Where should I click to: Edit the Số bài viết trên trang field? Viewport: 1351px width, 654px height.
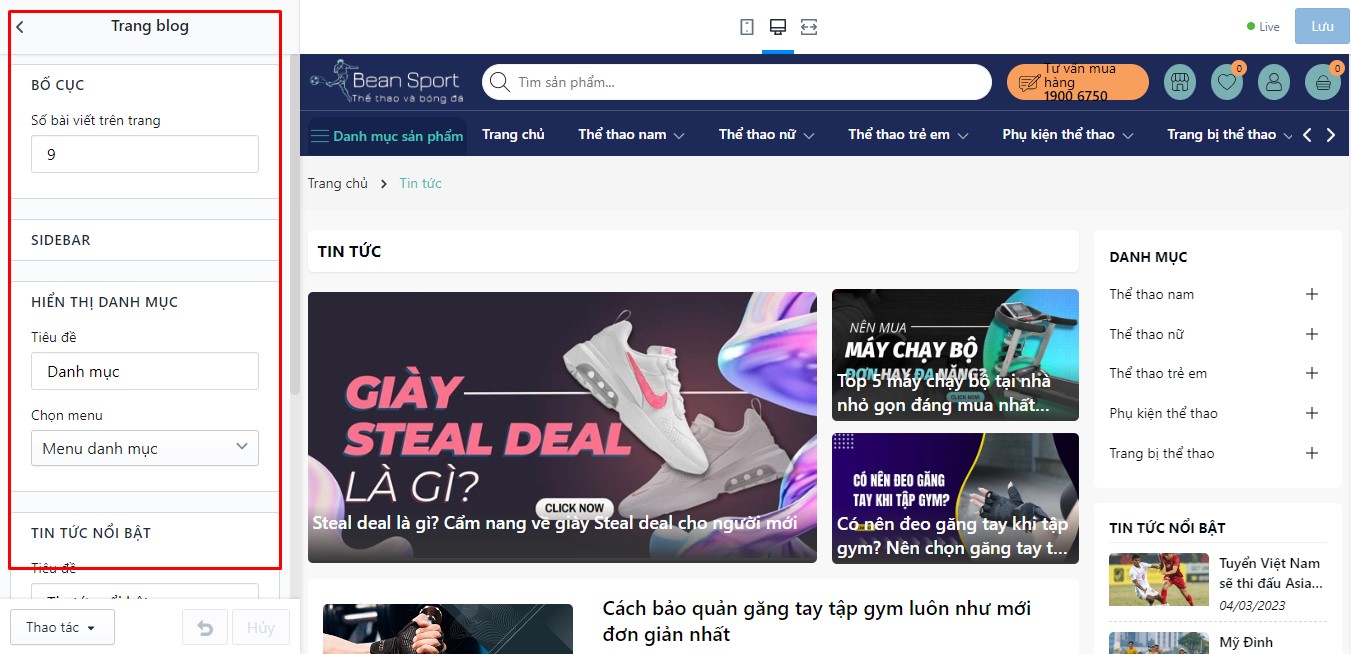click(x=145, y=155)
